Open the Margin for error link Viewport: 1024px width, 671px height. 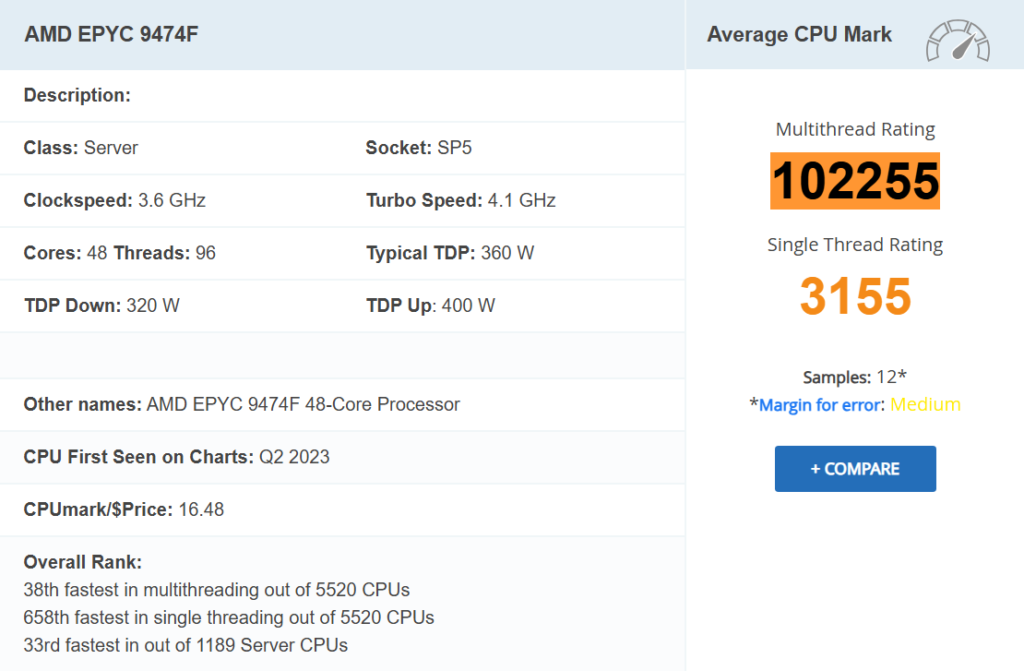(860, 404)
